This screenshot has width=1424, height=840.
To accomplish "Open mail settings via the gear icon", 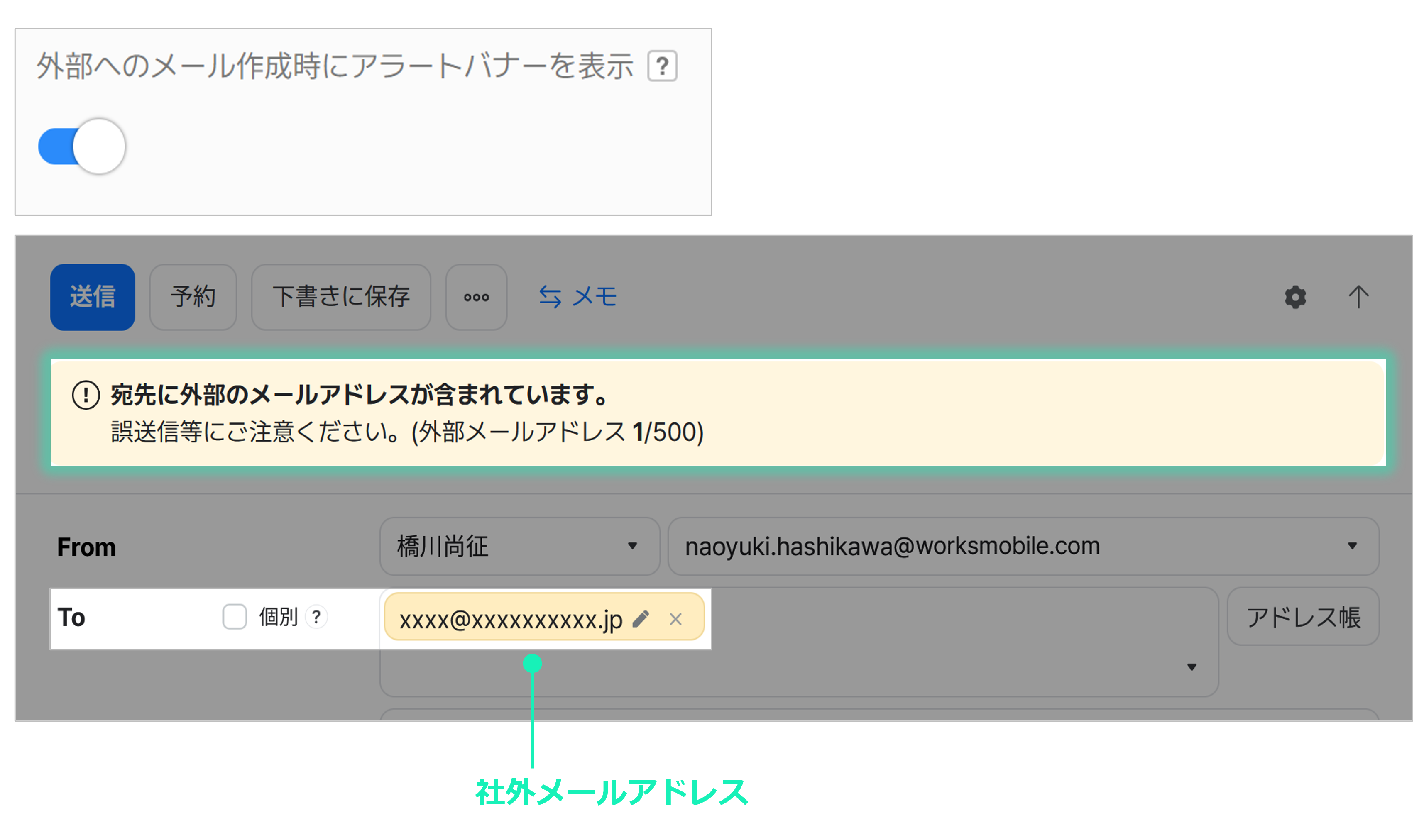I will (1294, 297).
